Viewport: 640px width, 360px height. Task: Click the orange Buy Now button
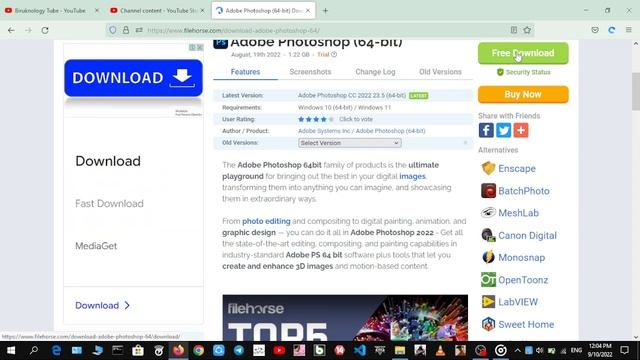(x=523, y=94)
